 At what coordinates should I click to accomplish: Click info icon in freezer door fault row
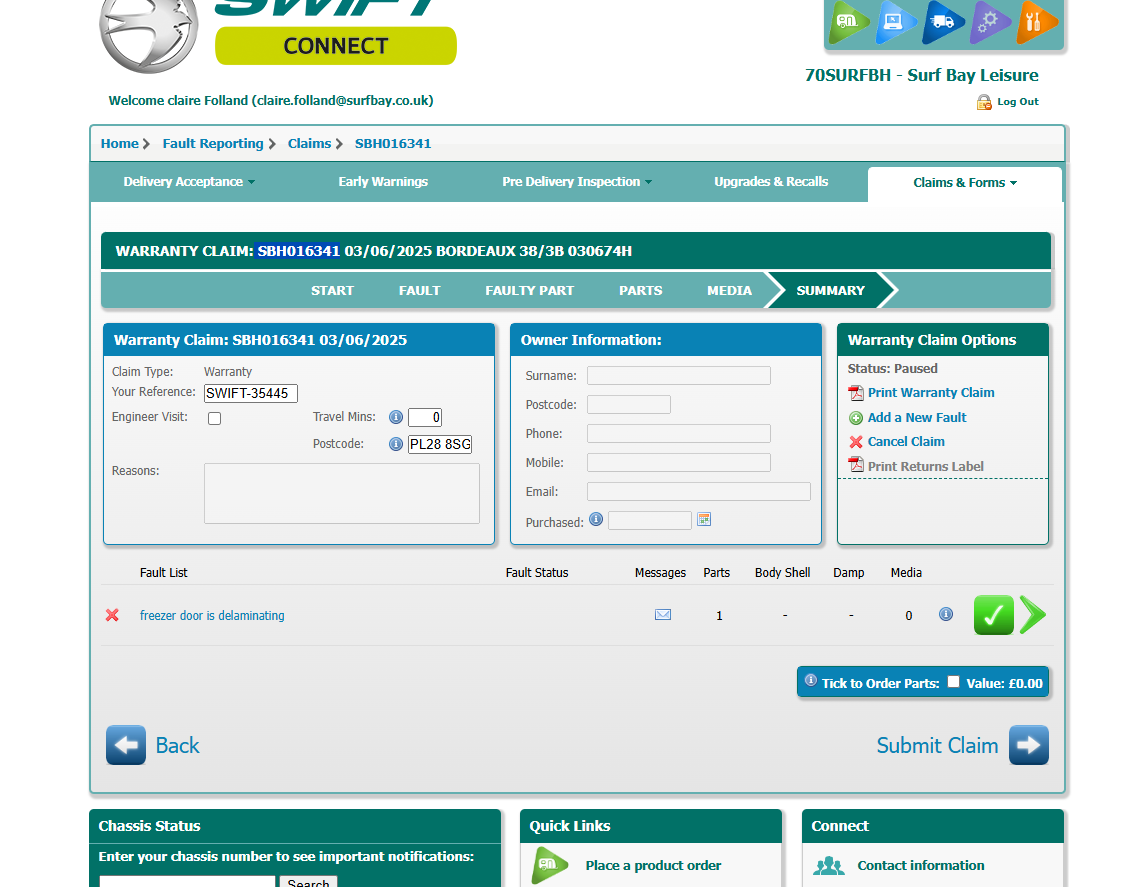[946, 614]
